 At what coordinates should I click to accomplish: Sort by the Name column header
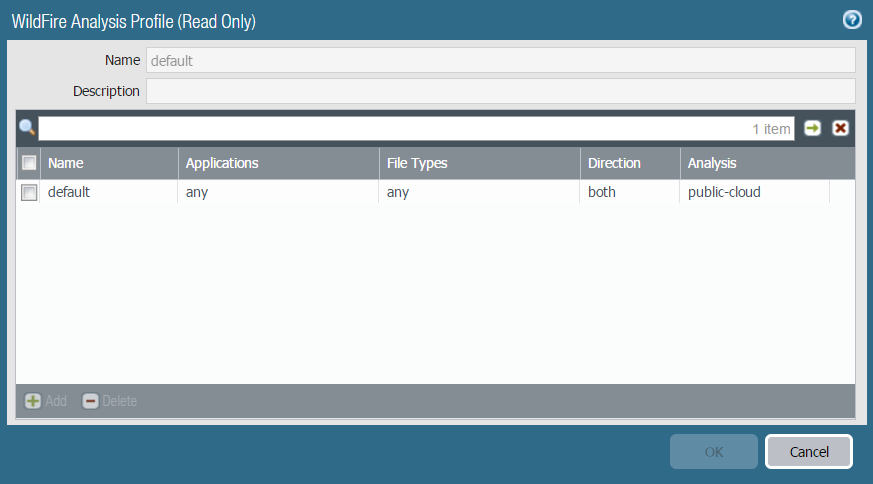109,163
